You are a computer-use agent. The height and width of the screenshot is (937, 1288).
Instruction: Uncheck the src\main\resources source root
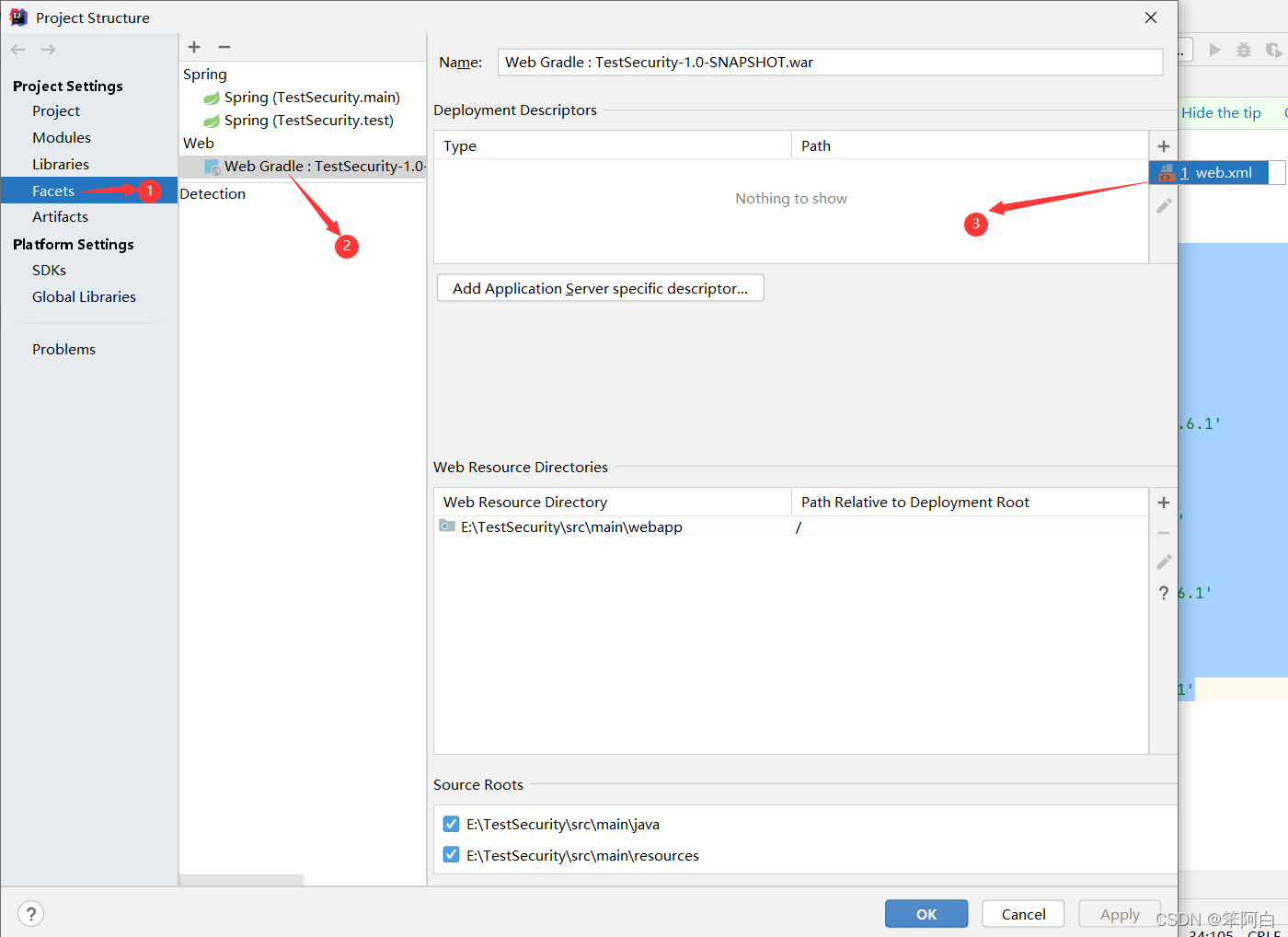pos(451,855)
